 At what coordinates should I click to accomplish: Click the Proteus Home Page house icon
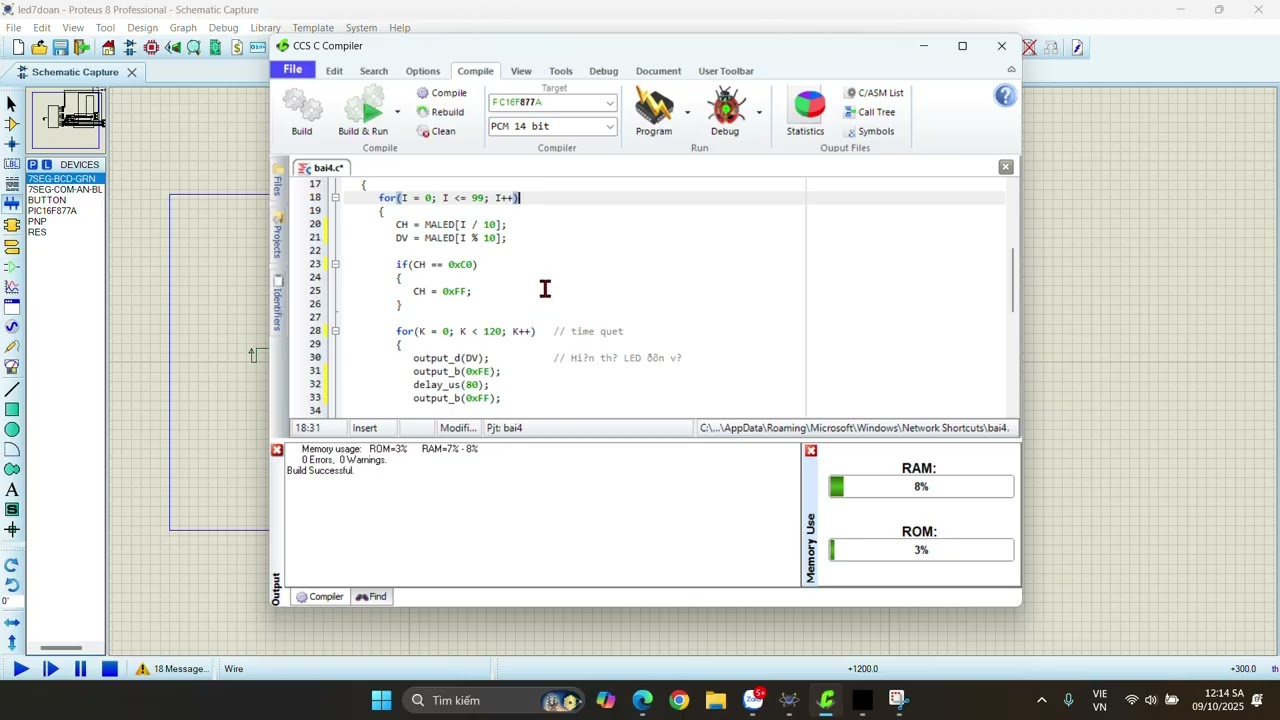coord(108,47)
